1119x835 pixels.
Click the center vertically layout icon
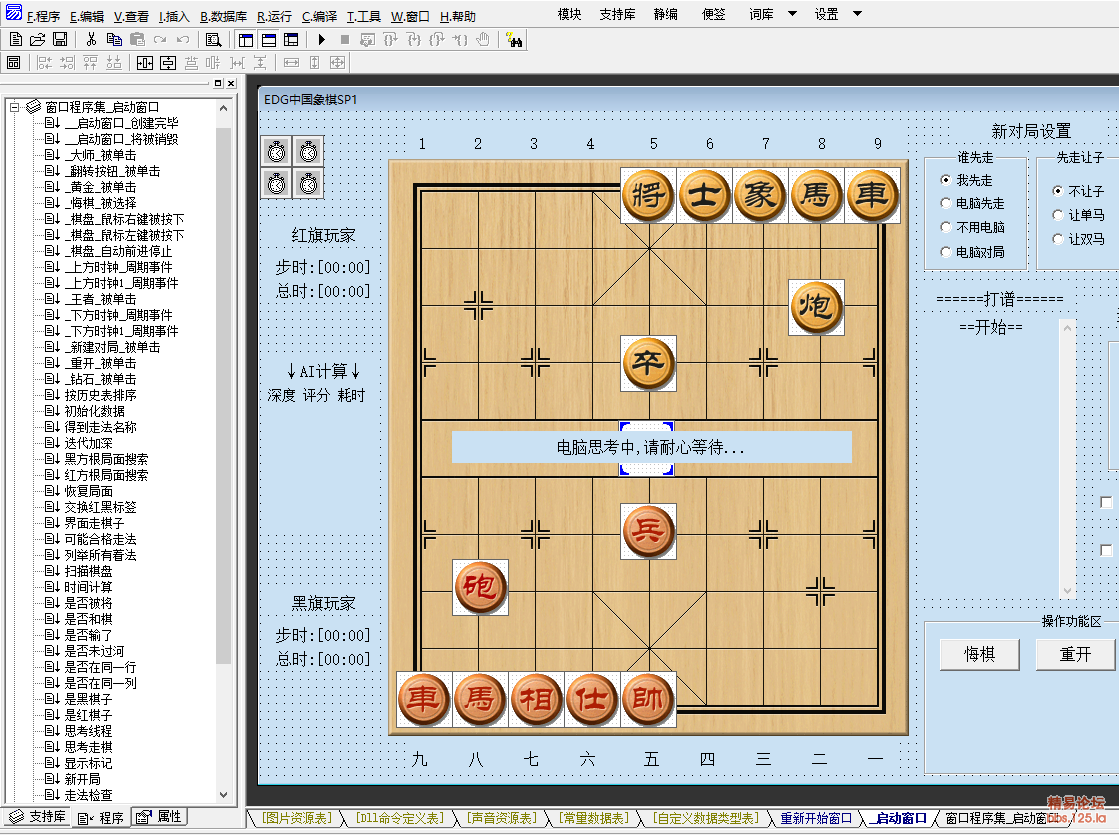pyautogui.click(x=168, y=63)
